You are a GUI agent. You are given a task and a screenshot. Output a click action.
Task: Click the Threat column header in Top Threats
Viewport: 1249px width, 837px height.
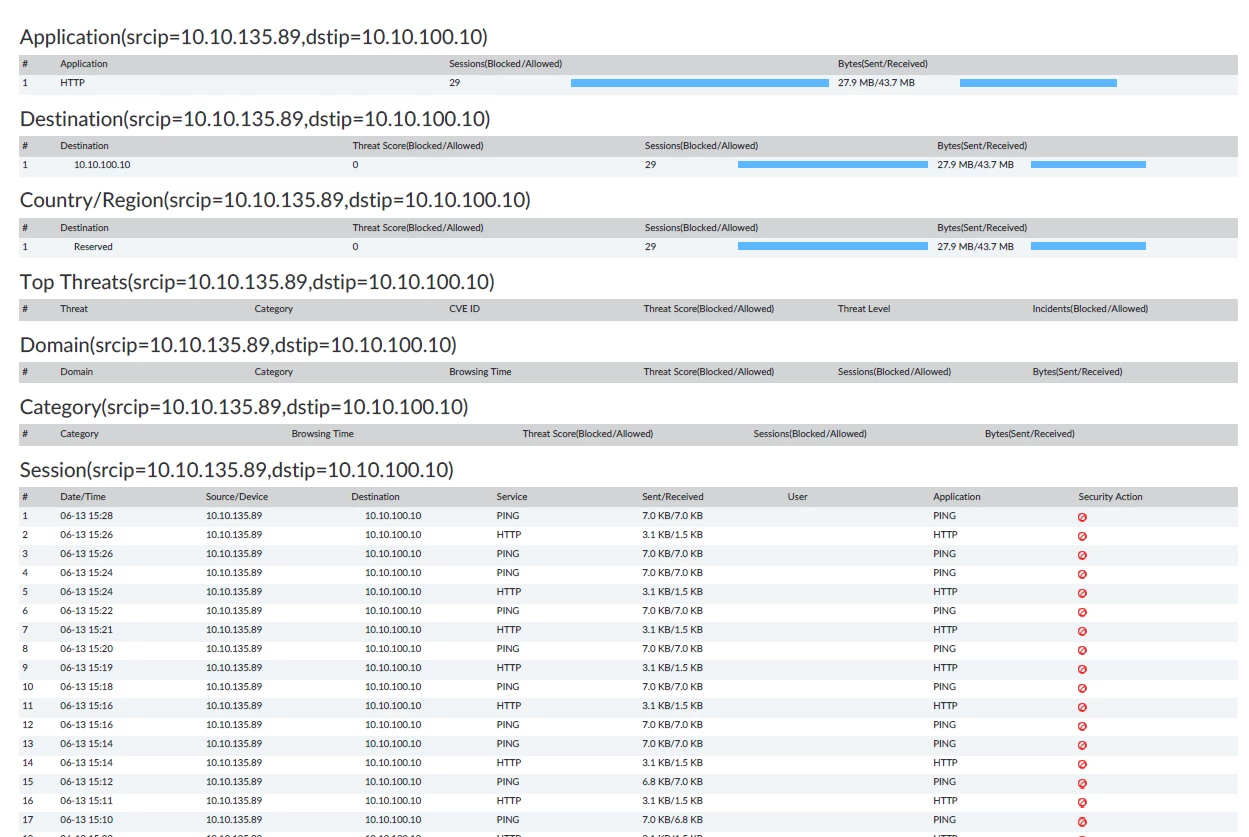[74, 309]
